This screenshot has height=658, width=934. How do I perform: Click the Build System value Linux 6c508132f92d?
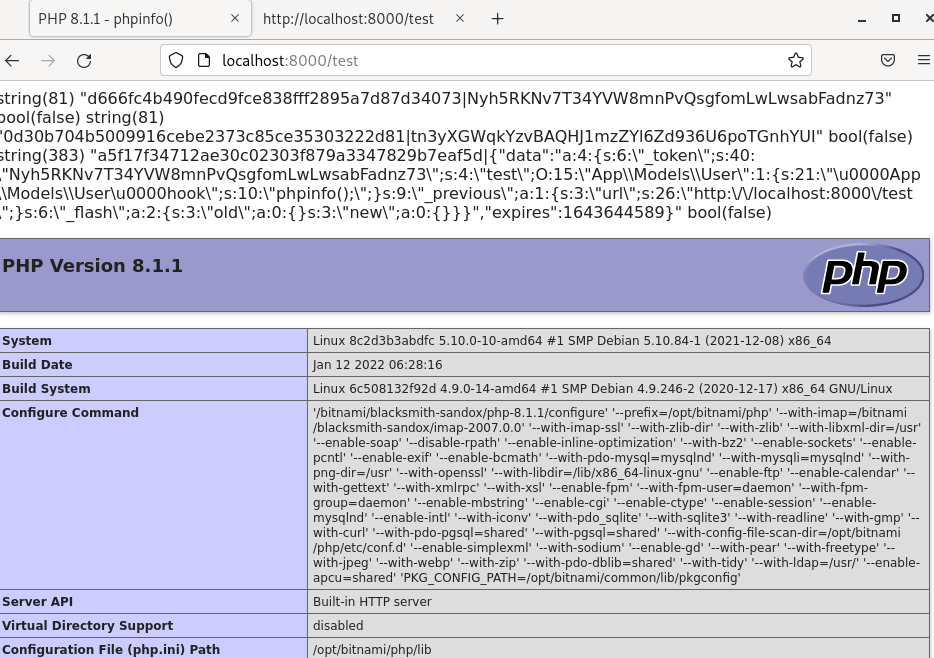pos(602,388)
